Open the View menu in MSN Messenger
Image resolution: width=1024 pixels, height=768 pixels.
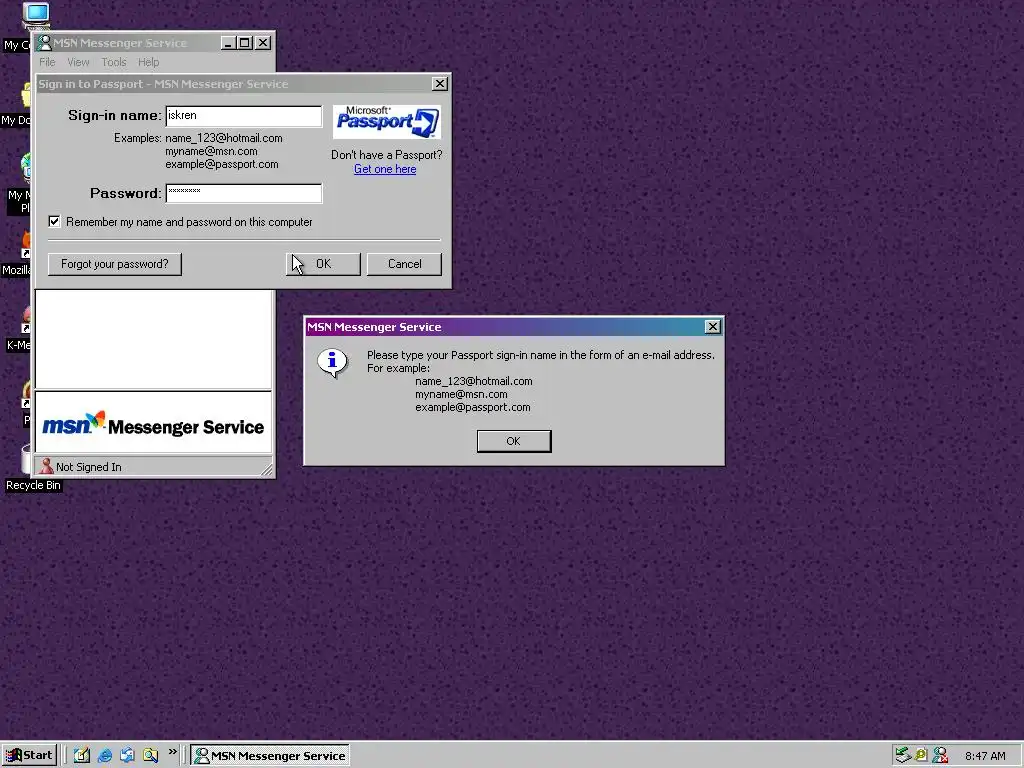coord(78,62)
